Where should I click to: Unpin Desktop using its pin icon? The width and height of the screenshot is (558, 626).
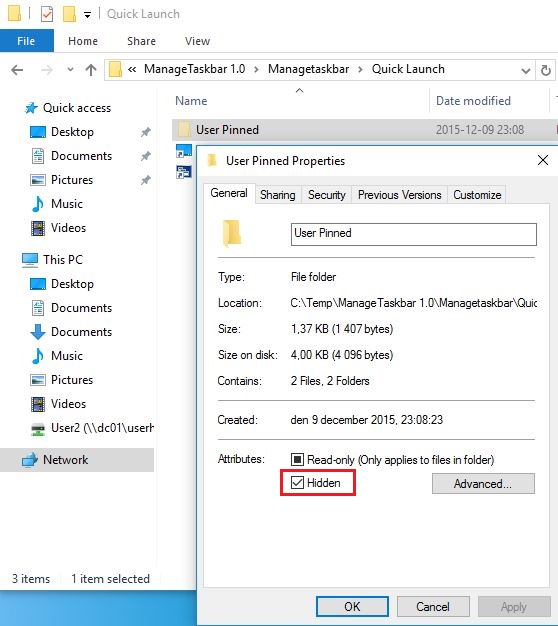coord(146,132)
